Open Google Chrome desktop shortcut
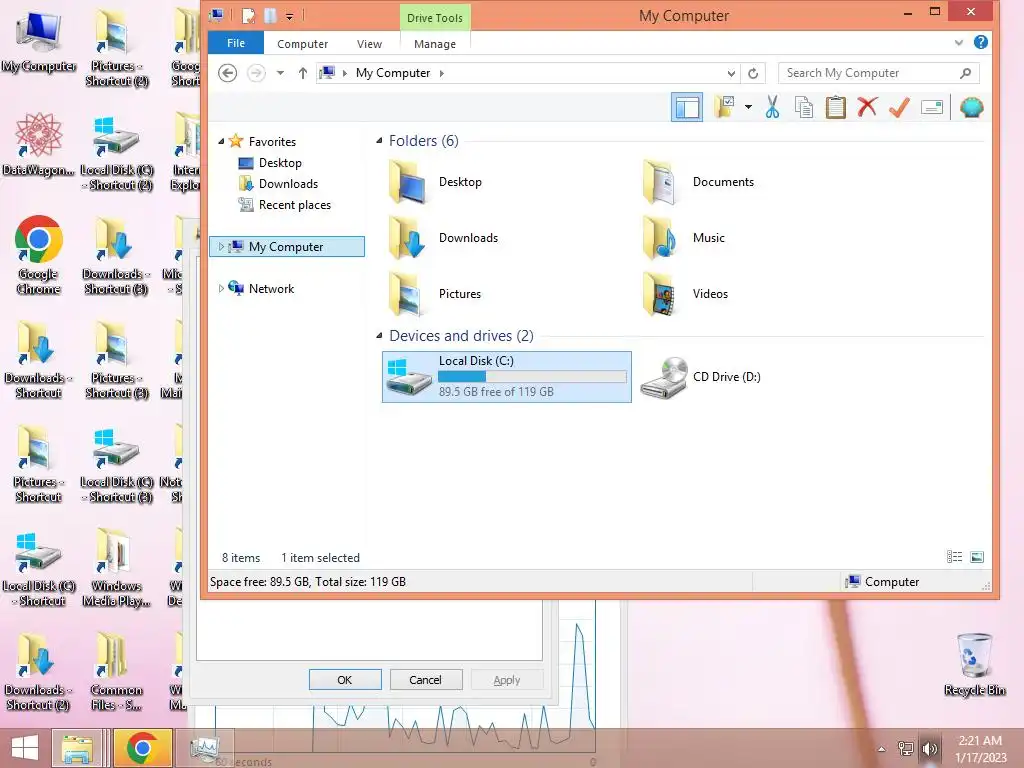Screen dimensions: 1024x768 tap(39, 255)
